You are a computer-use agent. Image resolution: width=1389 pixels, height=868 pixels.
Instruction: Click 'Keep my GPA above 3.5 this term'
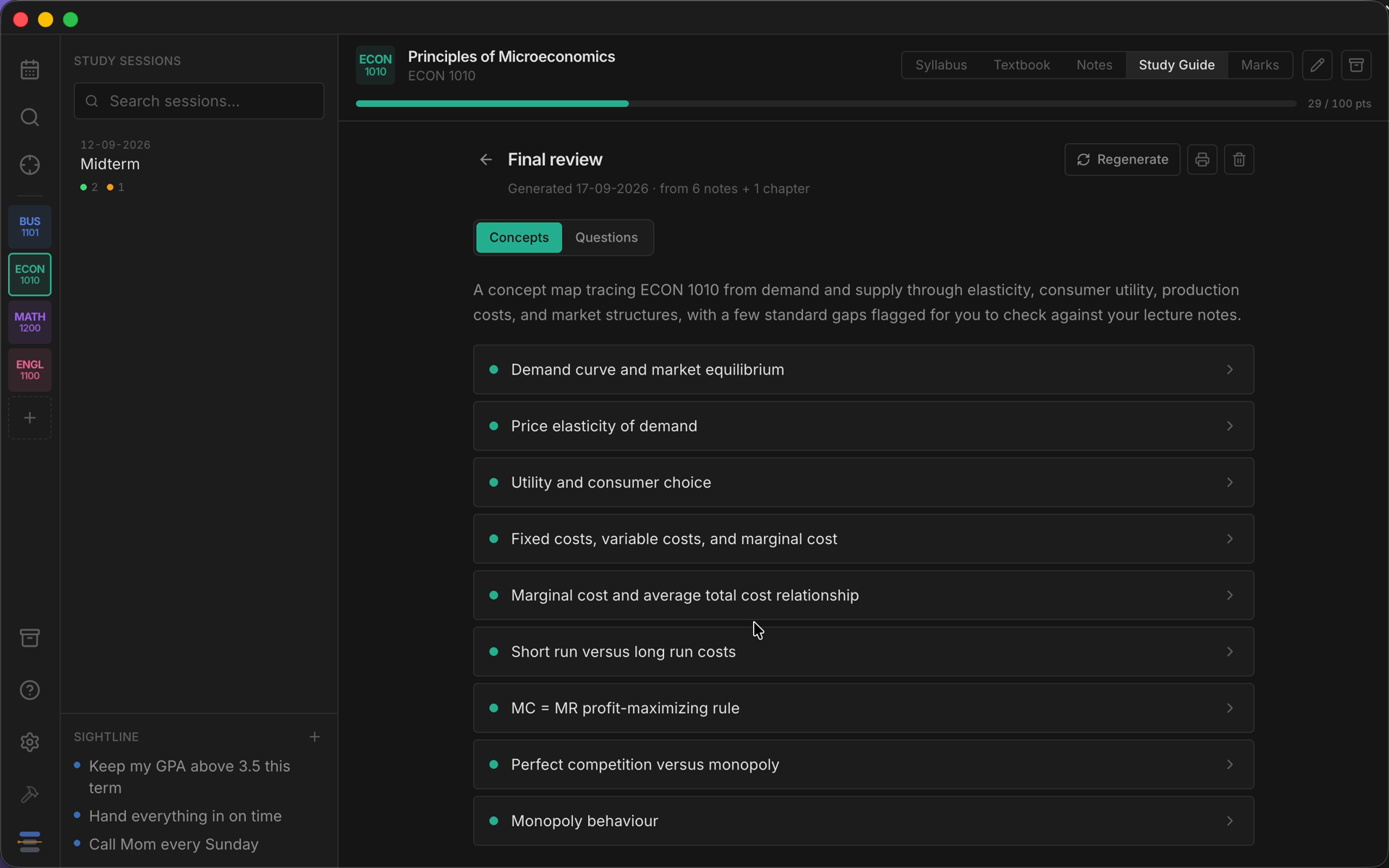tap(190, 777)
